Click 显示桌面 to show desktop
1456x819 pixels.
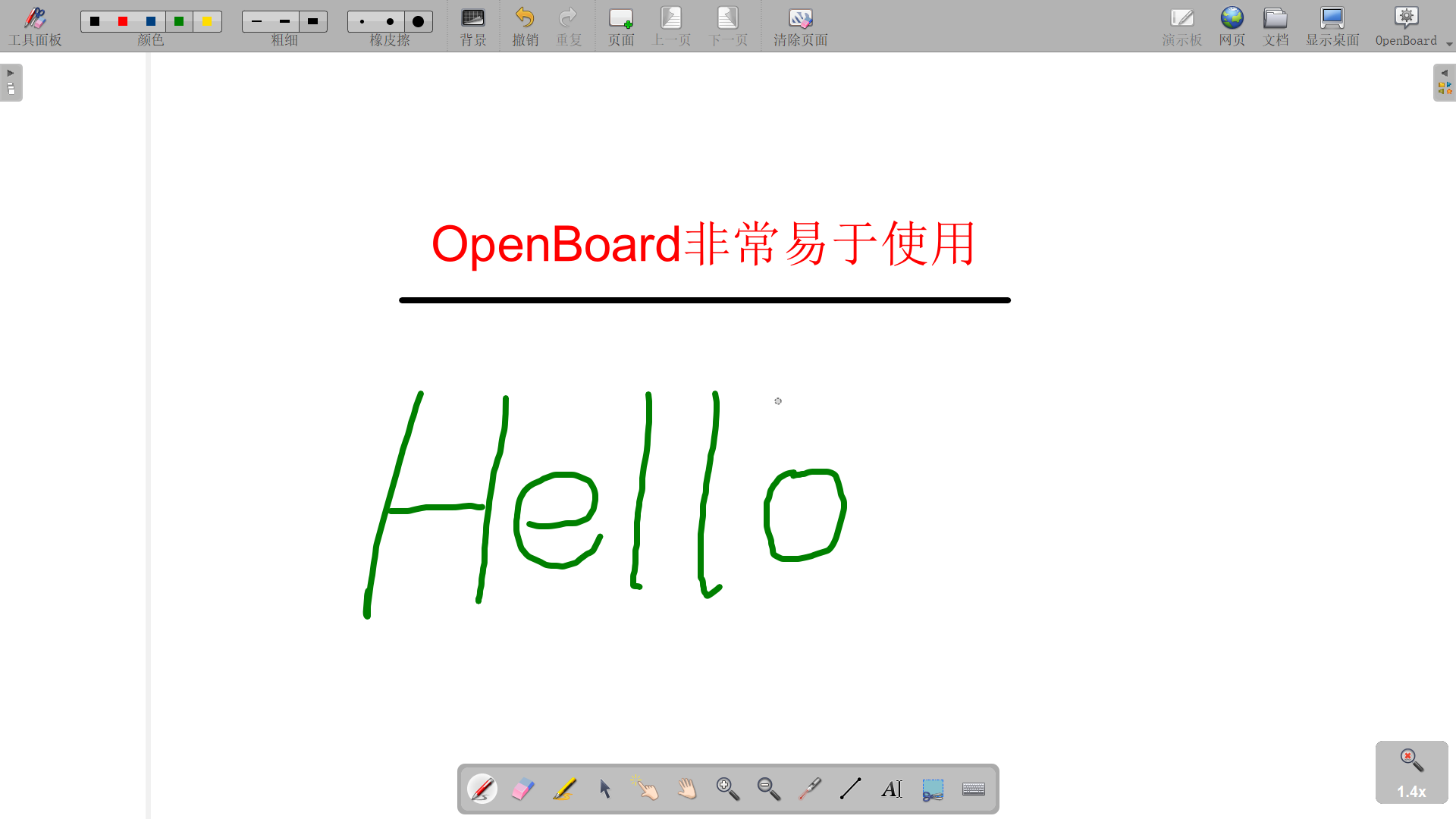(x=1332, y=27)
